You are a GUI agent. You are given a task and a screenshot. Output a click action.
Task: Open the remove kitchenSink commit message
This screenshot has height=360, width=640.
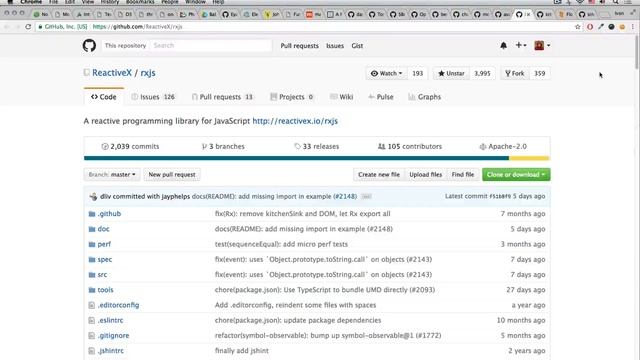click(x=302, y=213)
